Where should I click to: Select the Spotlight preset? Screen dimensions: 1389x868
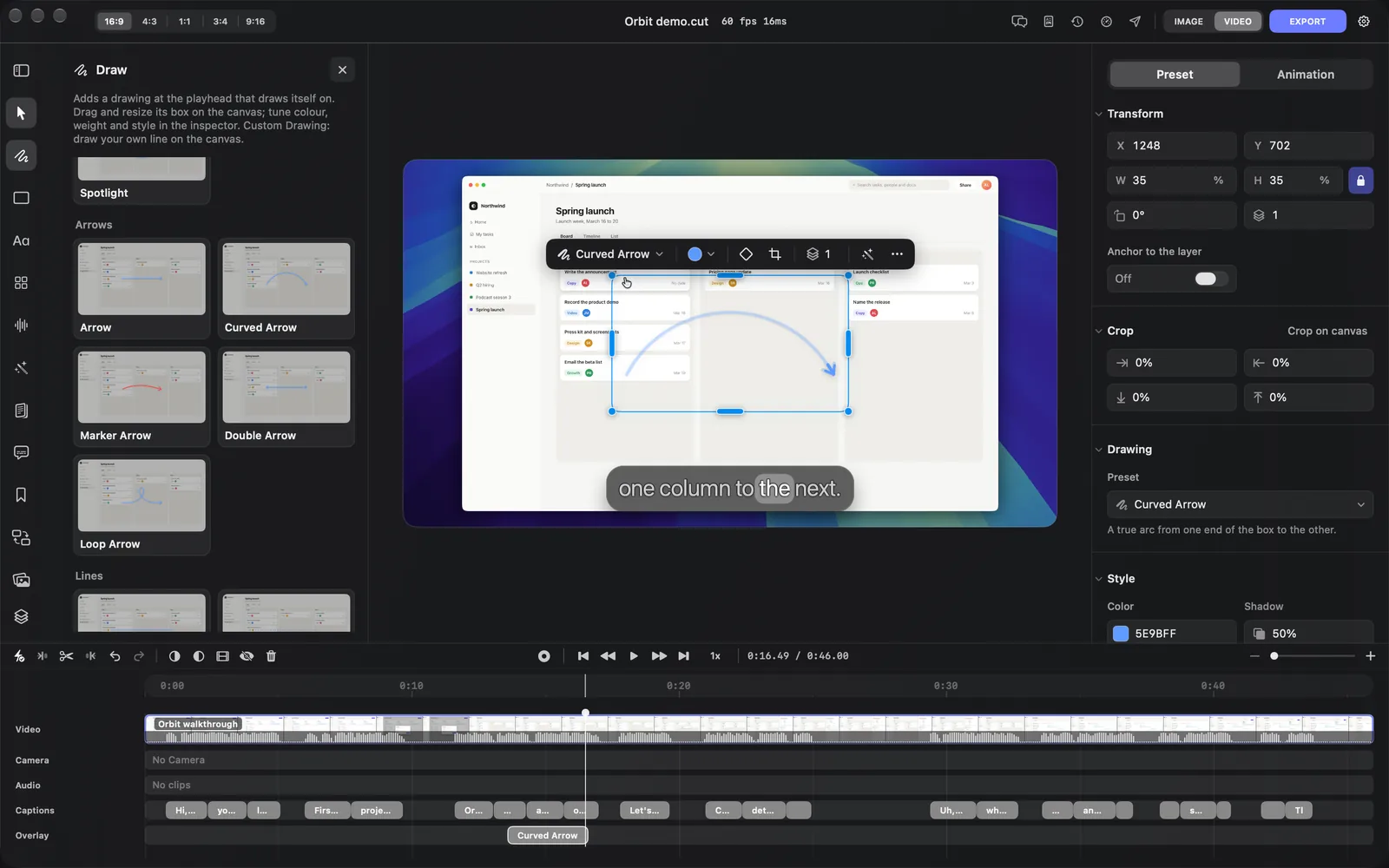point(142,181)
